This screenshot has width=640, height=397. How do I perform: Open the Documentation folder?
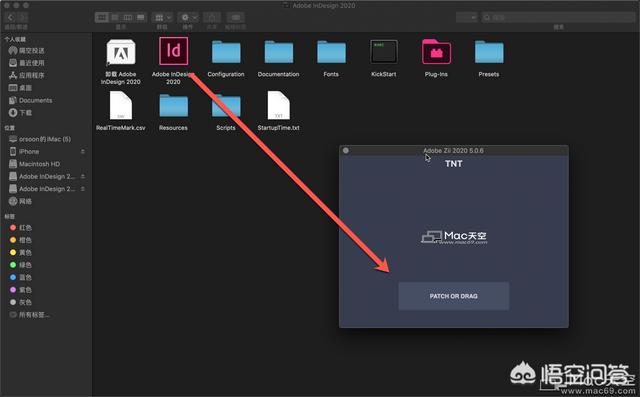(x=279, y=52)
